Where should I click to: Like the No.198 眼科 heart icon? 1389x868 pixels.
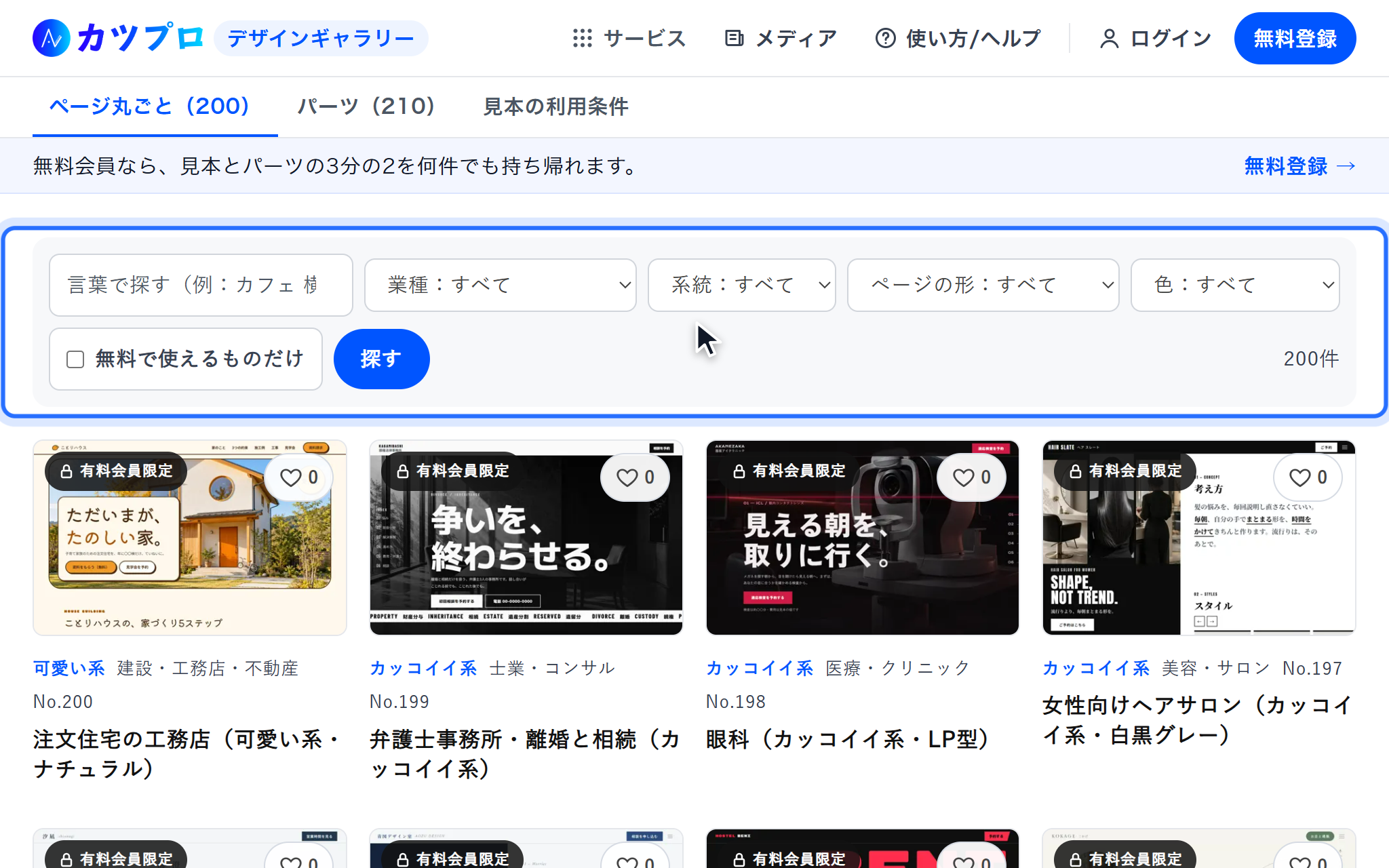[964, 477]
